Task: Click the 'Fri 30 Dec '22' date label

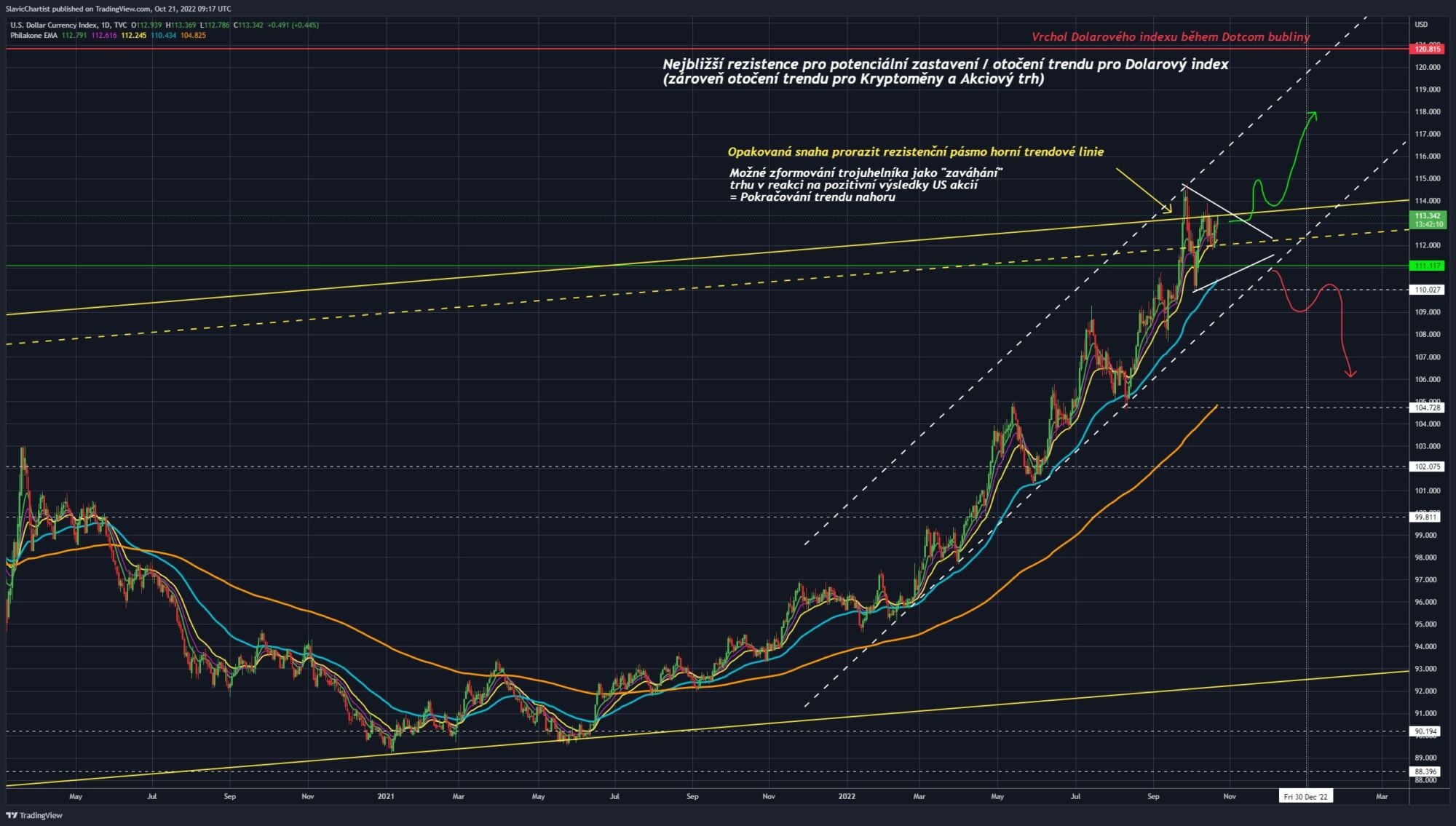Action: coord(1306,796)
